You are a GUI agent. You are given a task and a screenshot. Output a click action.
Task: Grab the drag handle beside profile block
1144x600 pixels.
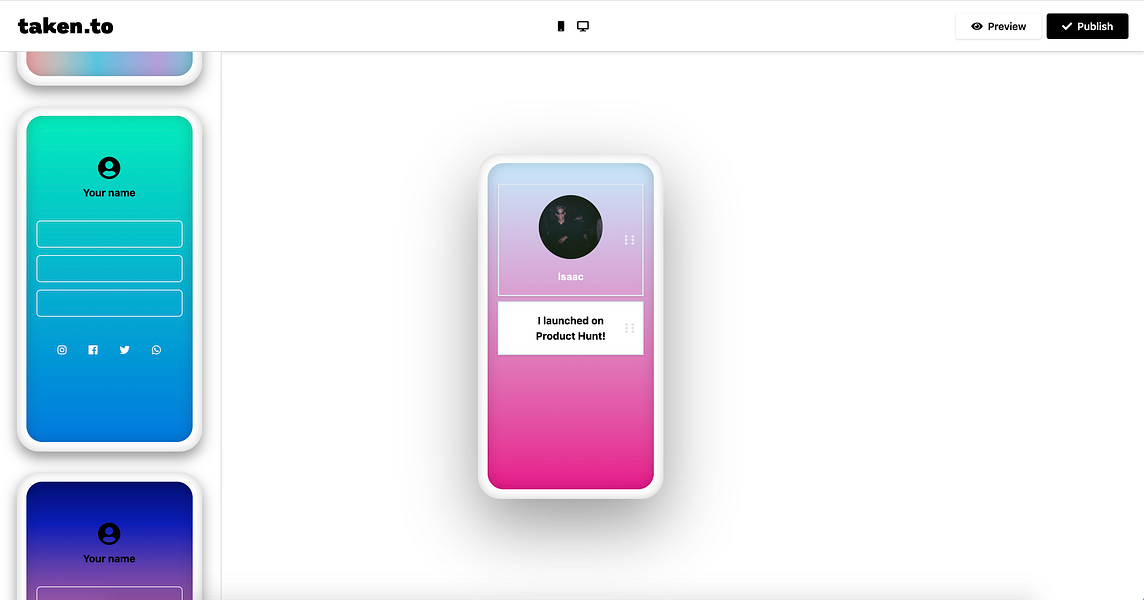pyautogui.click(x=629, y=239)
